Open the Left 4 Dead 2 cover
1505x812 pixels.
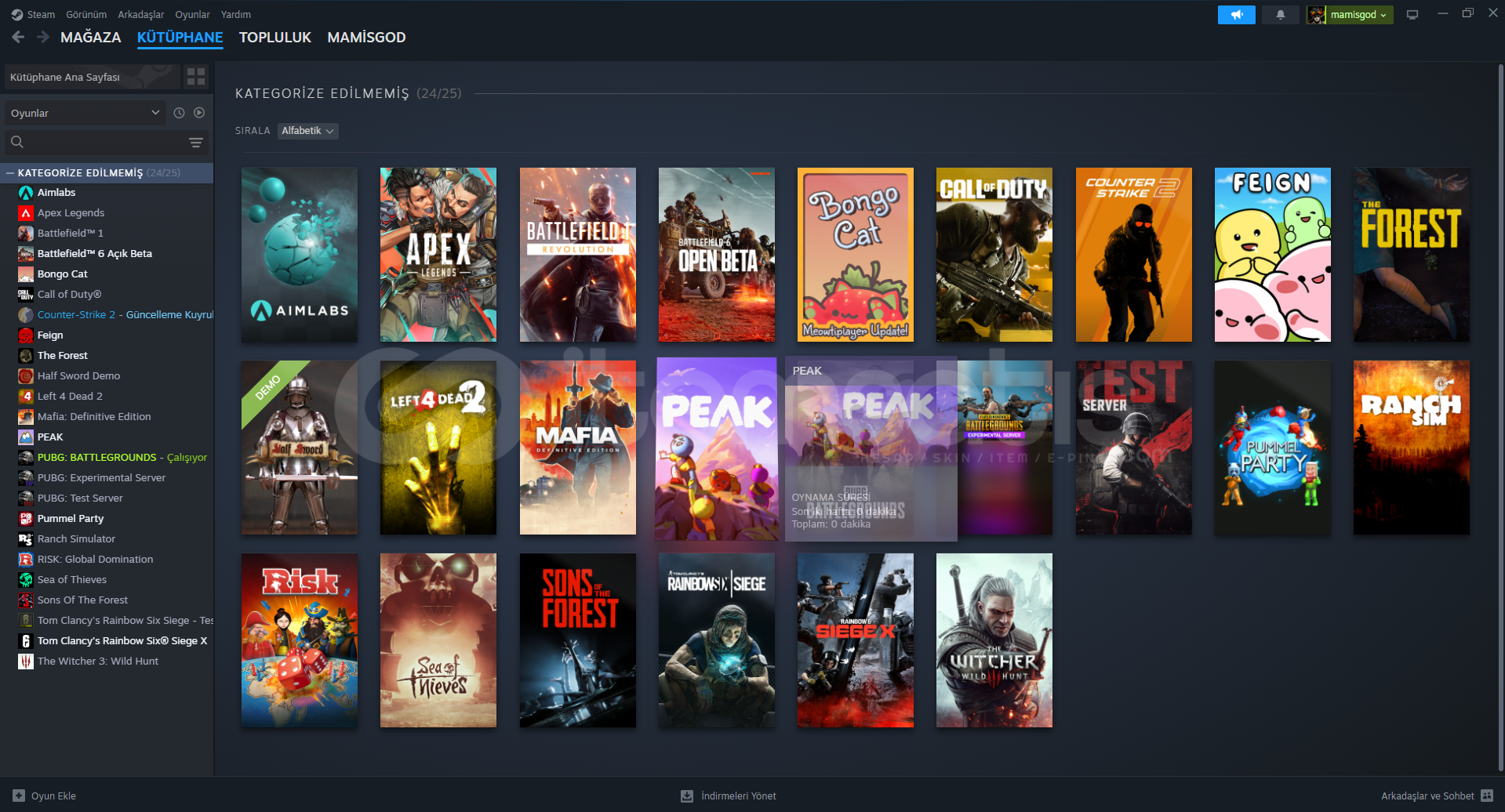[438, 448]
